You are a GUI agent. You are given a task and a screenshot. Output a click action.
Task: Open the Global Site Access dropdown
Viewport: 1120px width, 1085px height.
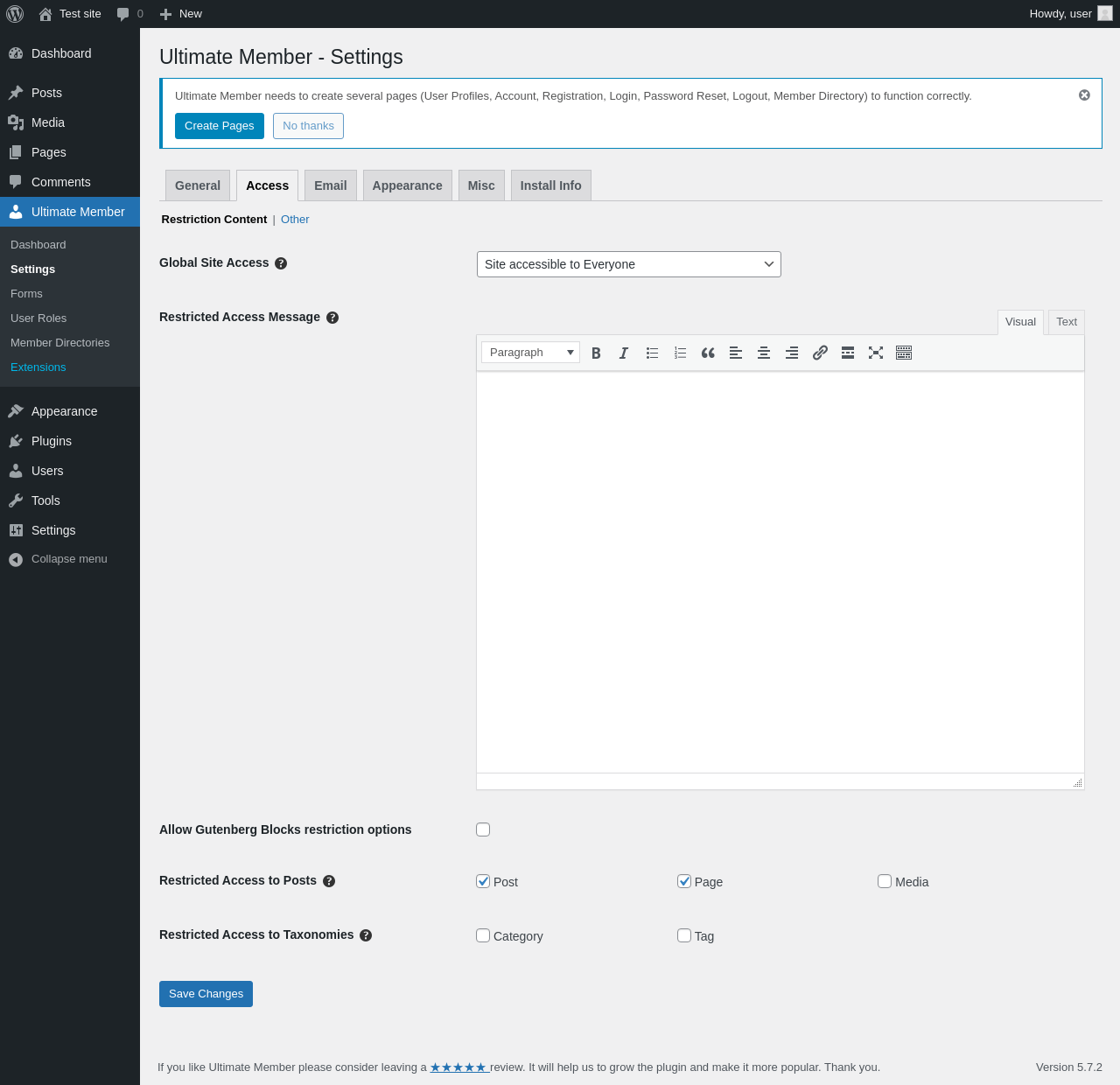629,264
